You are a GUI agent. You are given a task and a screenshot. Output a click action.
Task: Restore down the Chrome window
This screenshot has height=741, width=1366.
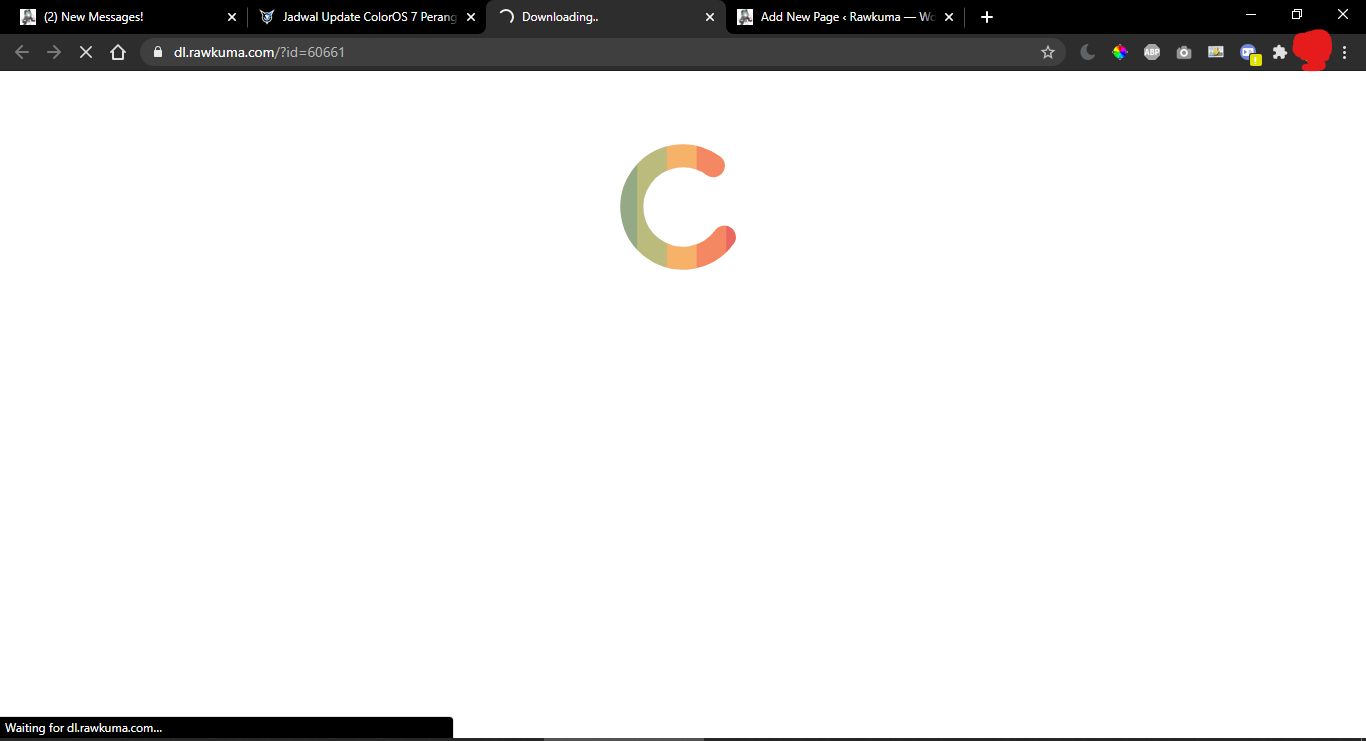pos(1297,14)
